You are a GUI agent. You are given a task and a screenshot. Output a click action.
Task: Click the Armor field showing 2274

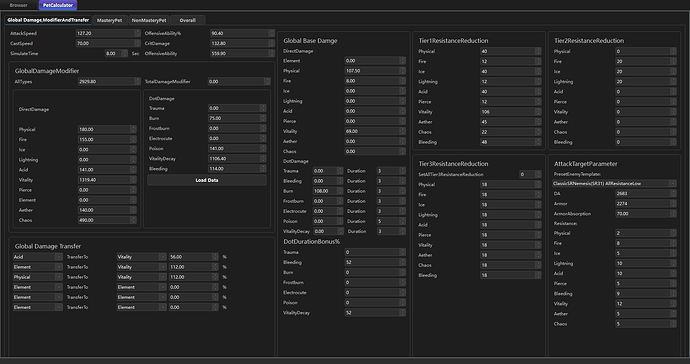pyautogui.click(x=646, y=204)
